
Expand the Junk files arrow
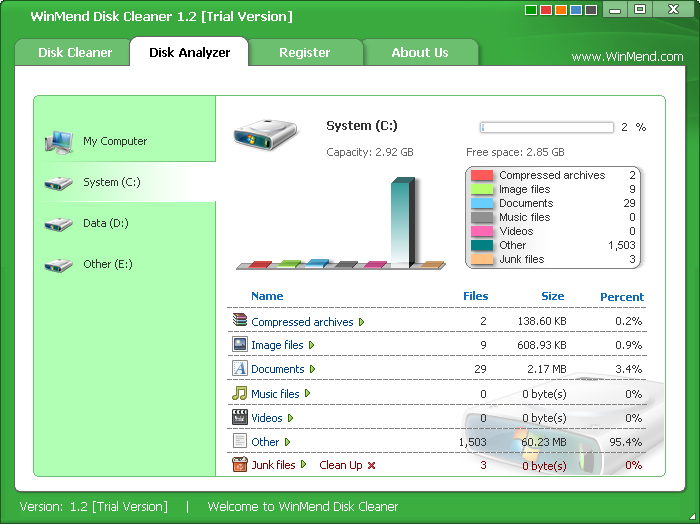pyautogui.click(x=304, y=465)
